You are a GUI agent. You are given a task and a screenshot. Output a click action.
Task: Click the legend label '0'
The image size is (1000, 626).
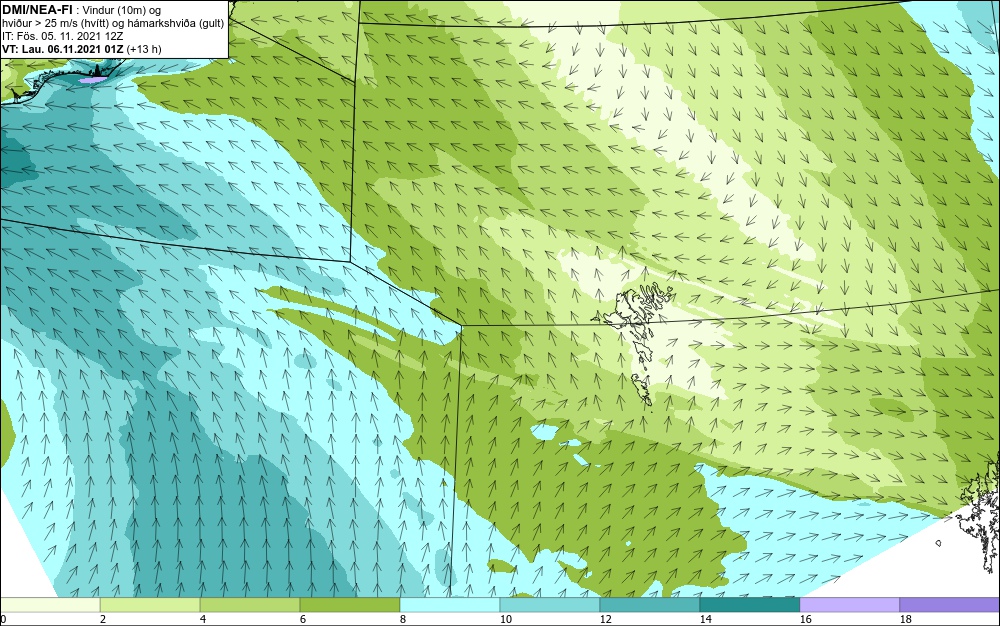(x=3, y=619)
